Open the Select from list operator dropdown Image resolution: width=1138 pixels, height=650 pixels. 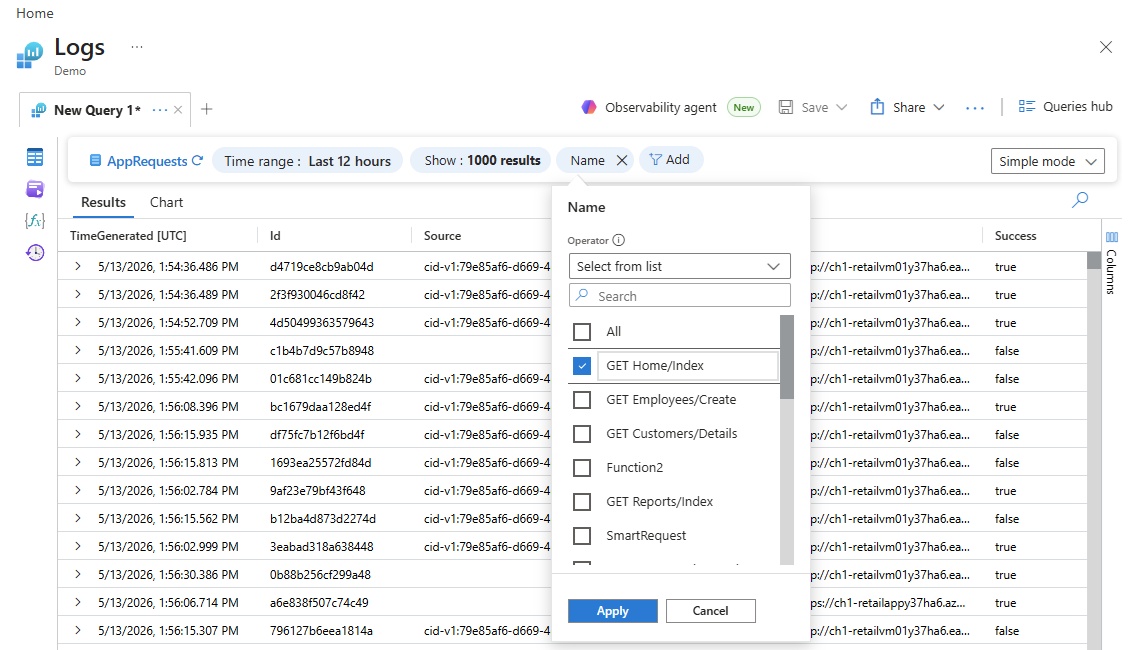click(679, 266)
